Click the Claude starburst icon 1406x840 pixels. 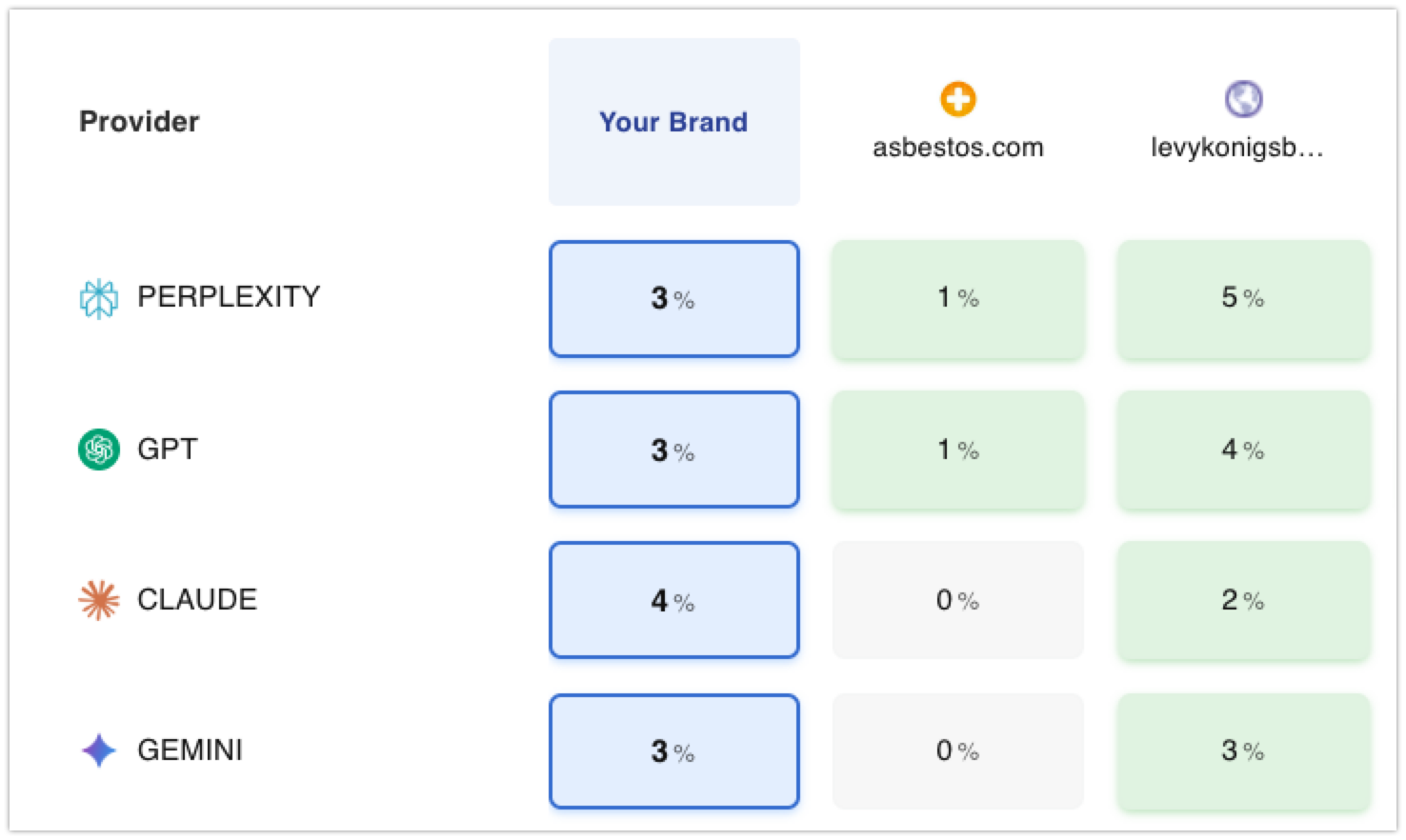click(99, 600)
